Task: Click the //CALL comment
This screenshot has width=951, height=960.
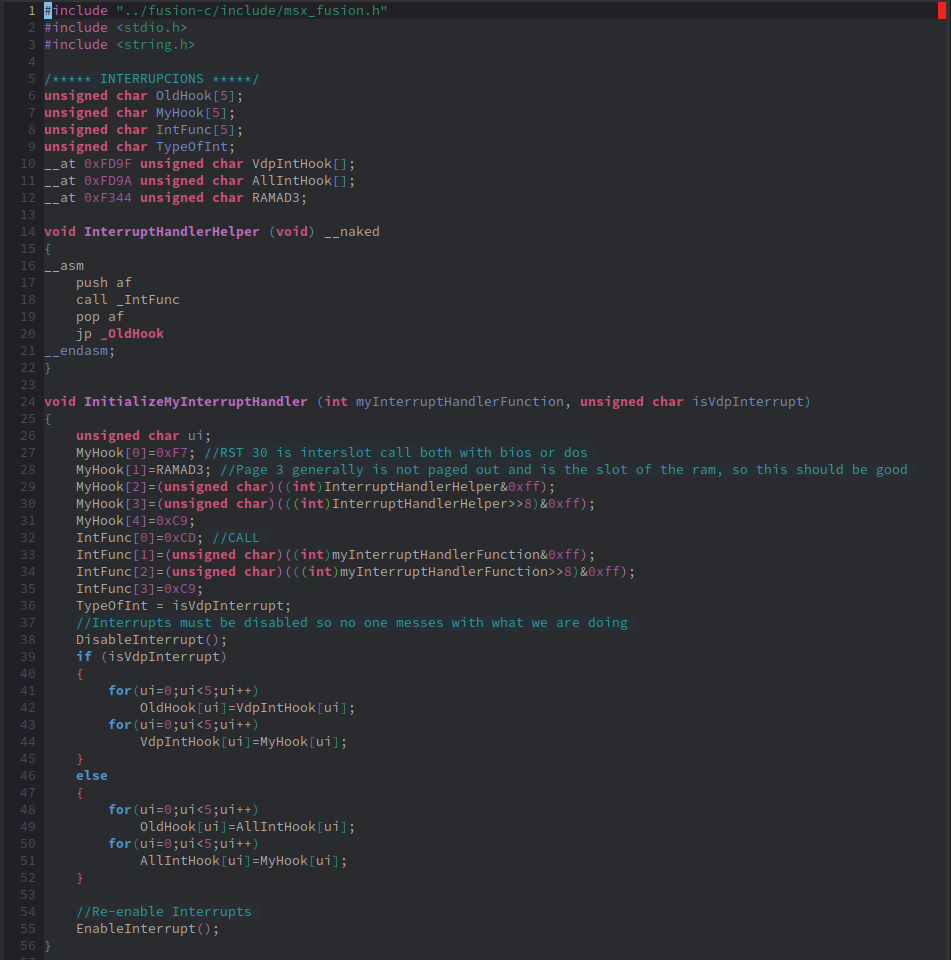Action: pyautogui.click(x=236, y=538)
